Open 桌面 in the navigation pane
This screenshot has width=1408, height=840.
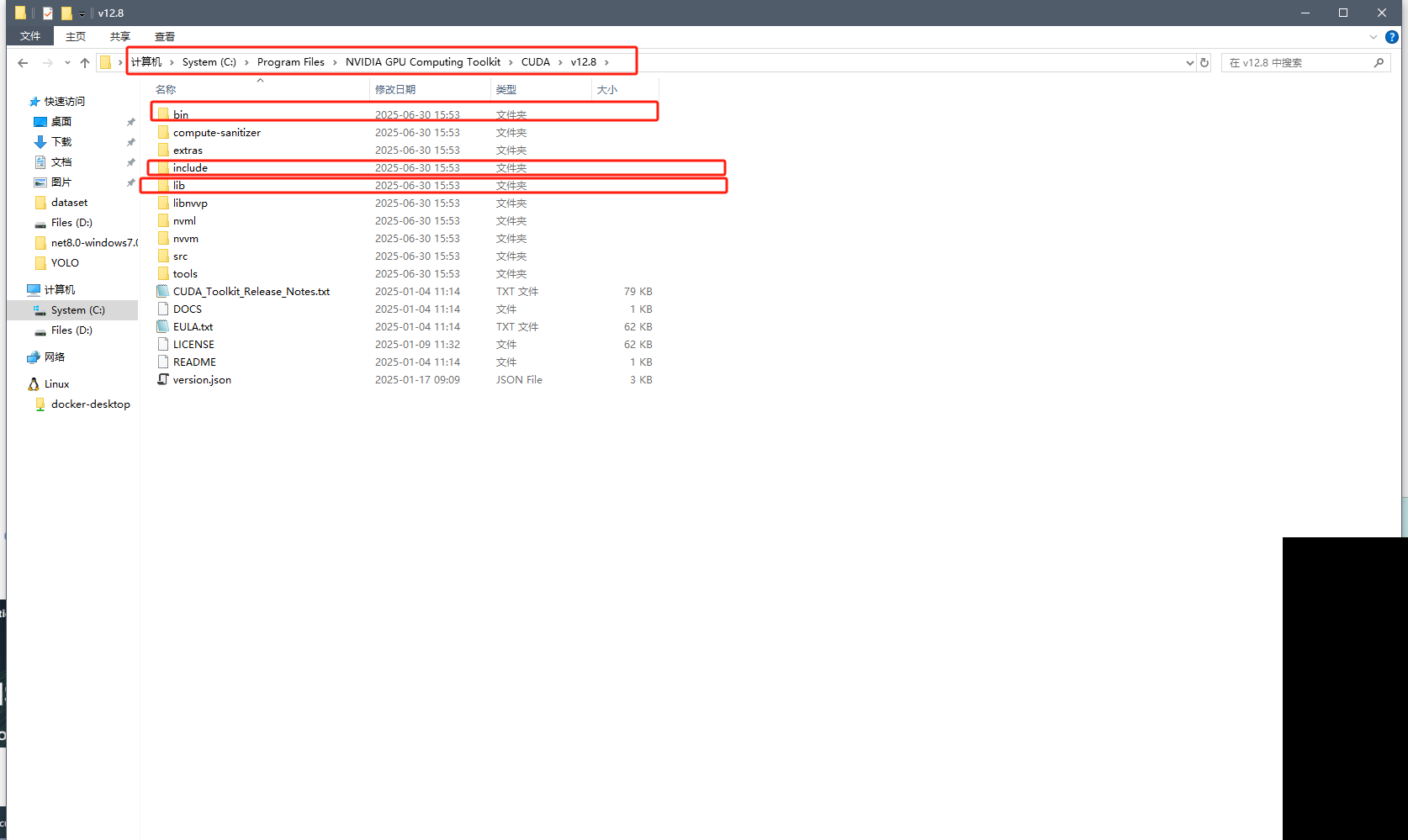61,121
